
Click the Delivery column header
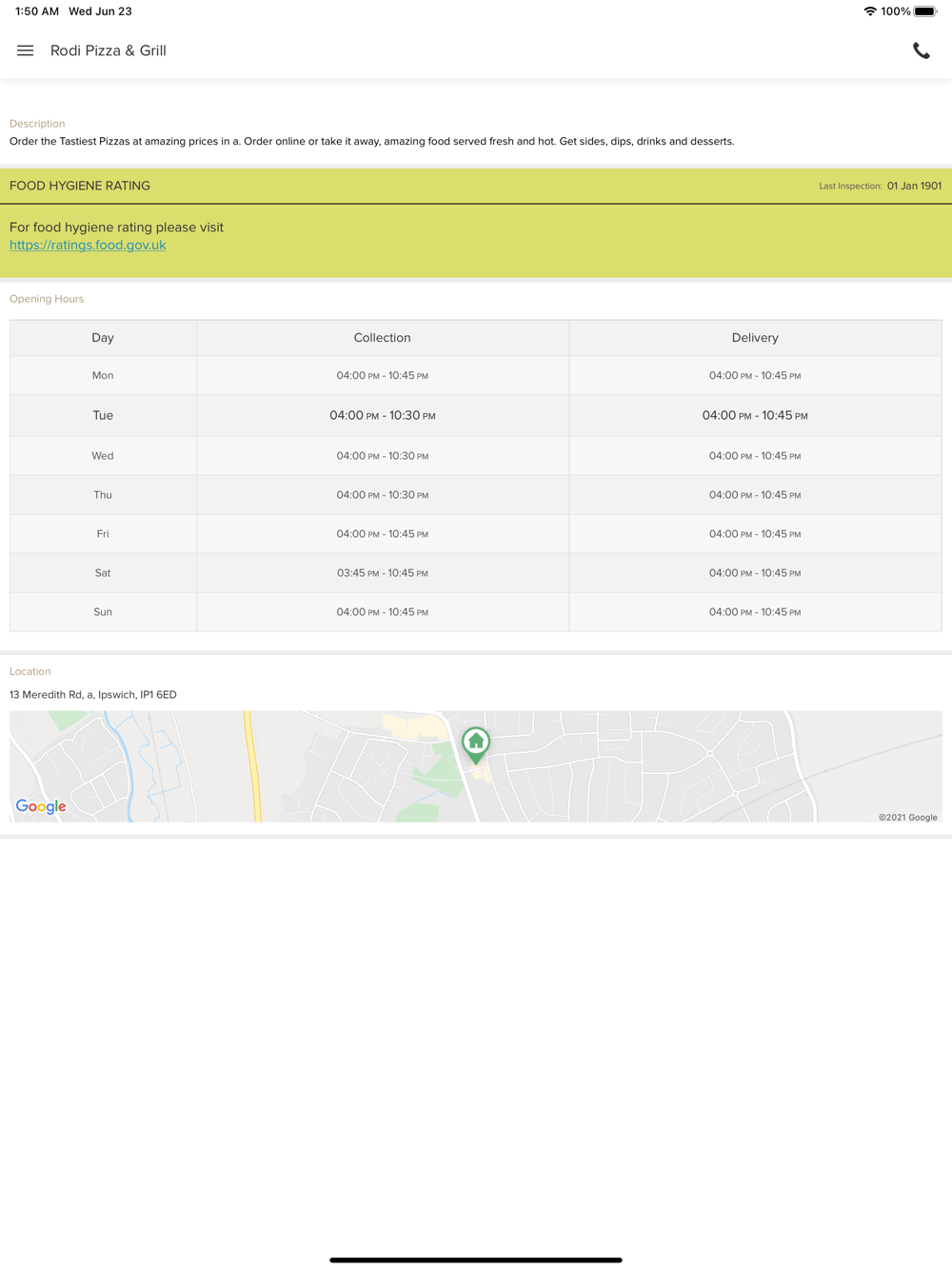click(x=755, y=338)
